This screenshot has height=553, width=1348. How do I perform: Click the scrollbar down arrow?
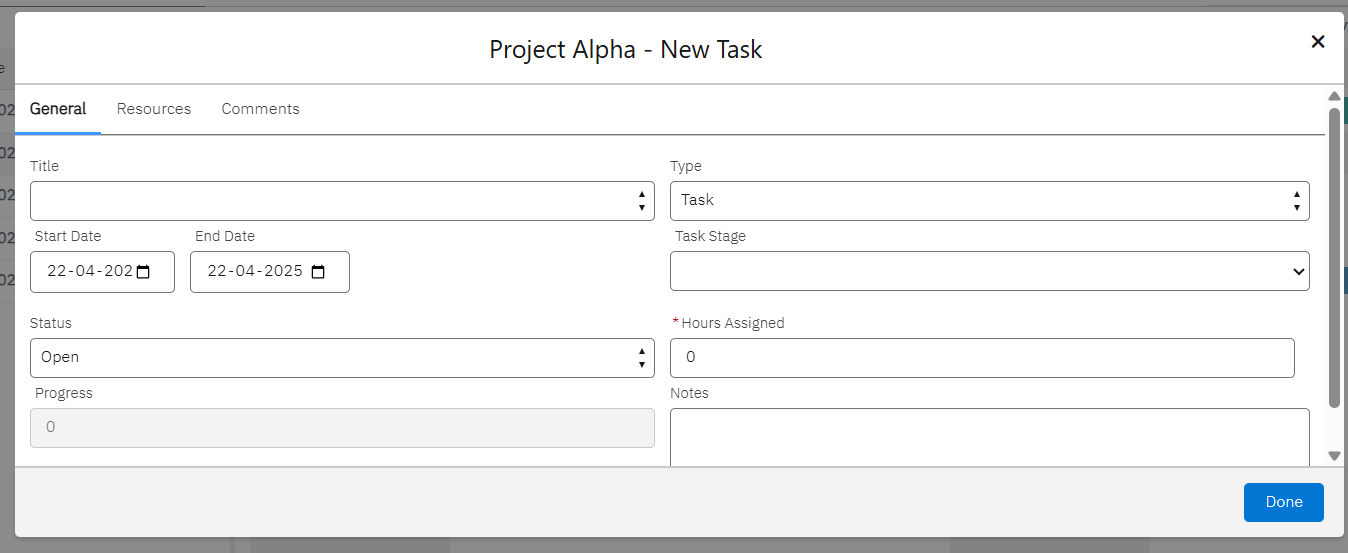coord(1334,455)
